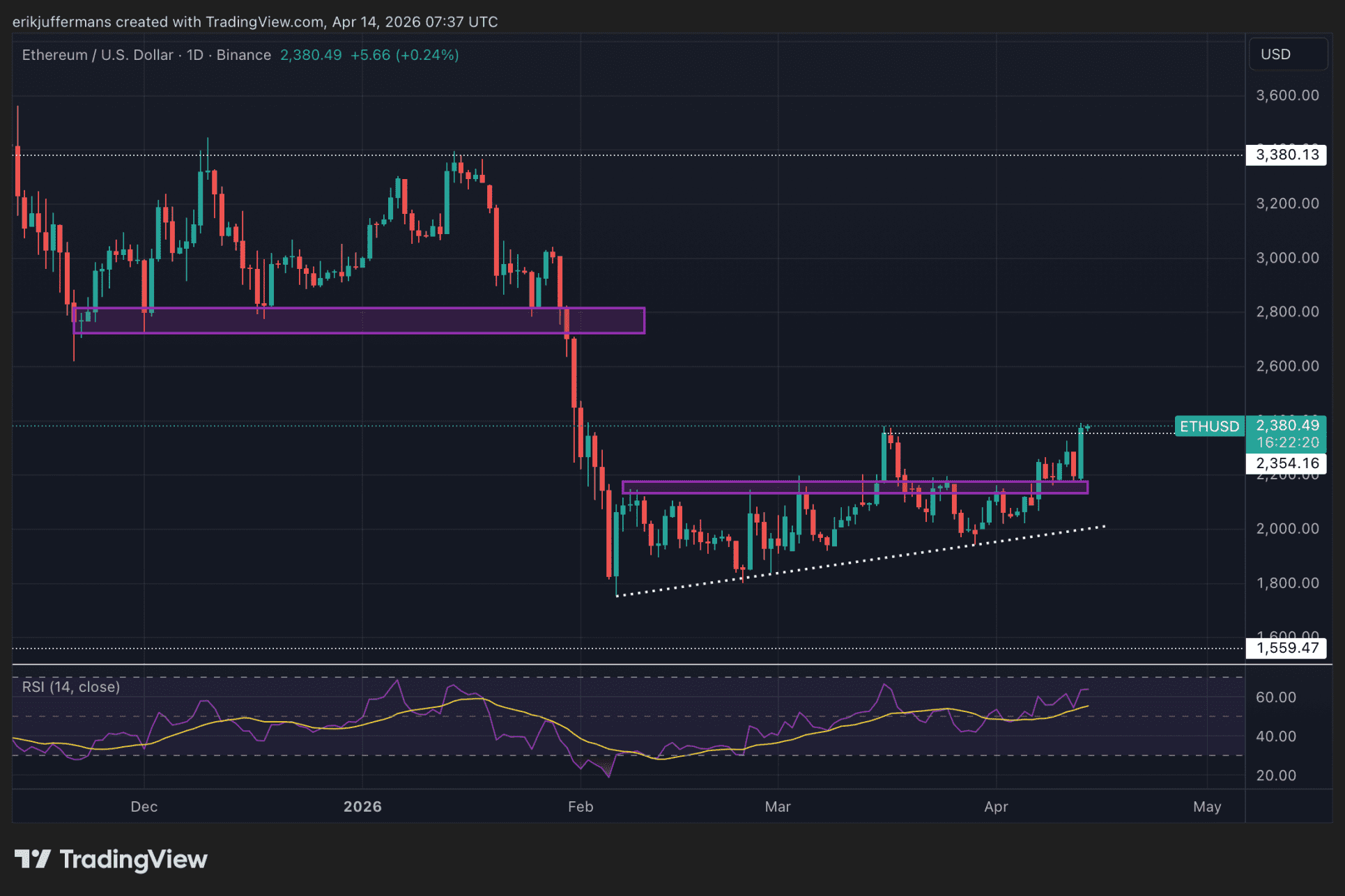1345x896 pixels.
Task: Click the Ethereum / U.S. Dollar symbol title
Action: pos(98,55)
